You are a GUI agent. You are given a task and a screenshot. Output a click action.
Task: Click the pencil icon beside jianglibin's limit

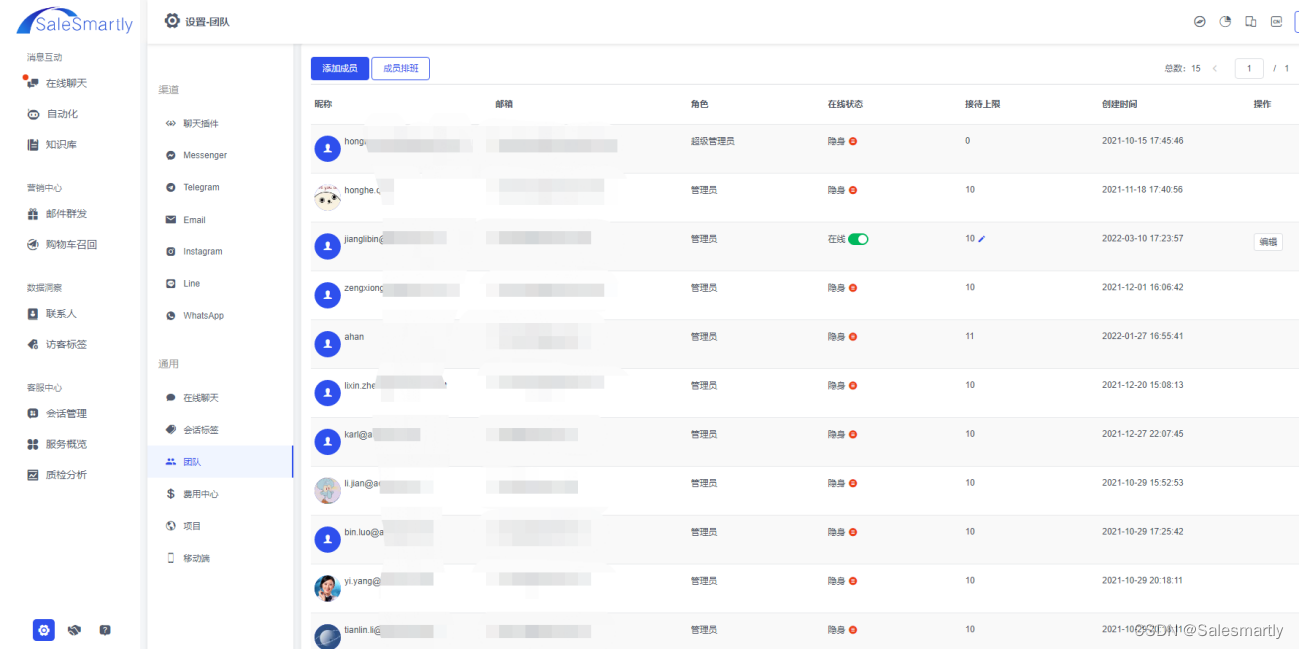point(982,239)
